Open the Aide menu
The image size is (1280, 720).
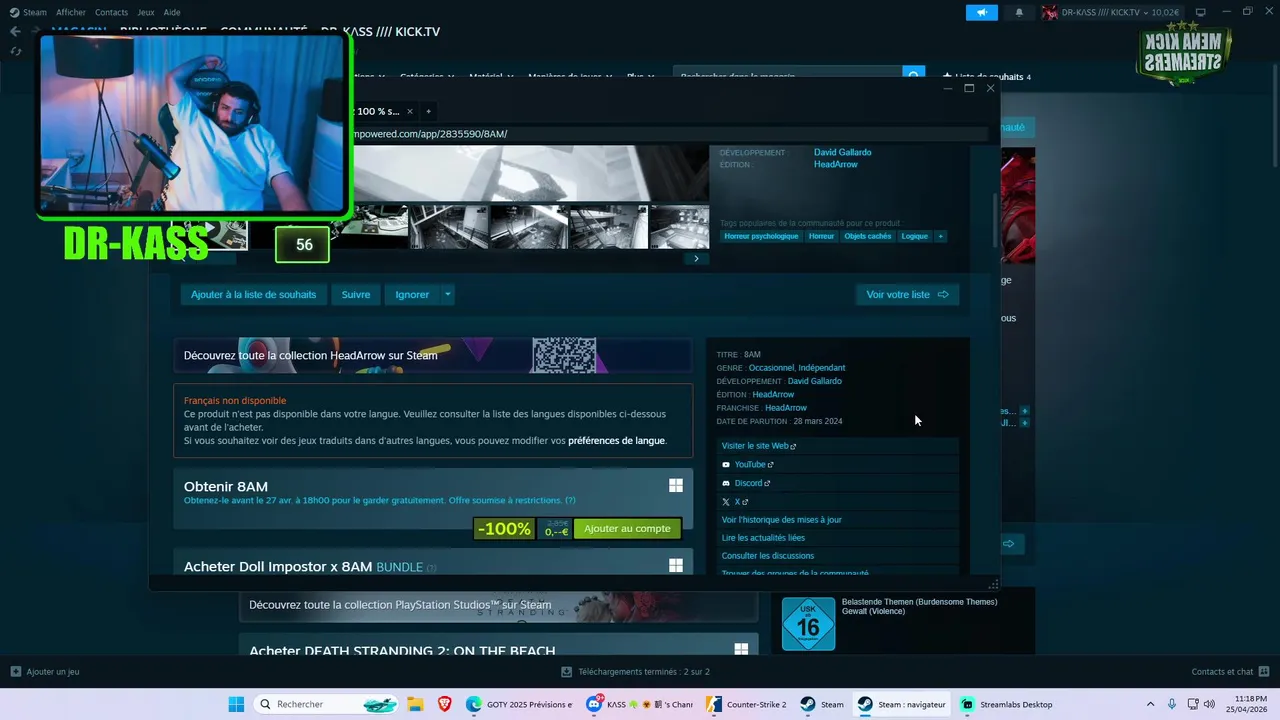(x=172, y=12)
